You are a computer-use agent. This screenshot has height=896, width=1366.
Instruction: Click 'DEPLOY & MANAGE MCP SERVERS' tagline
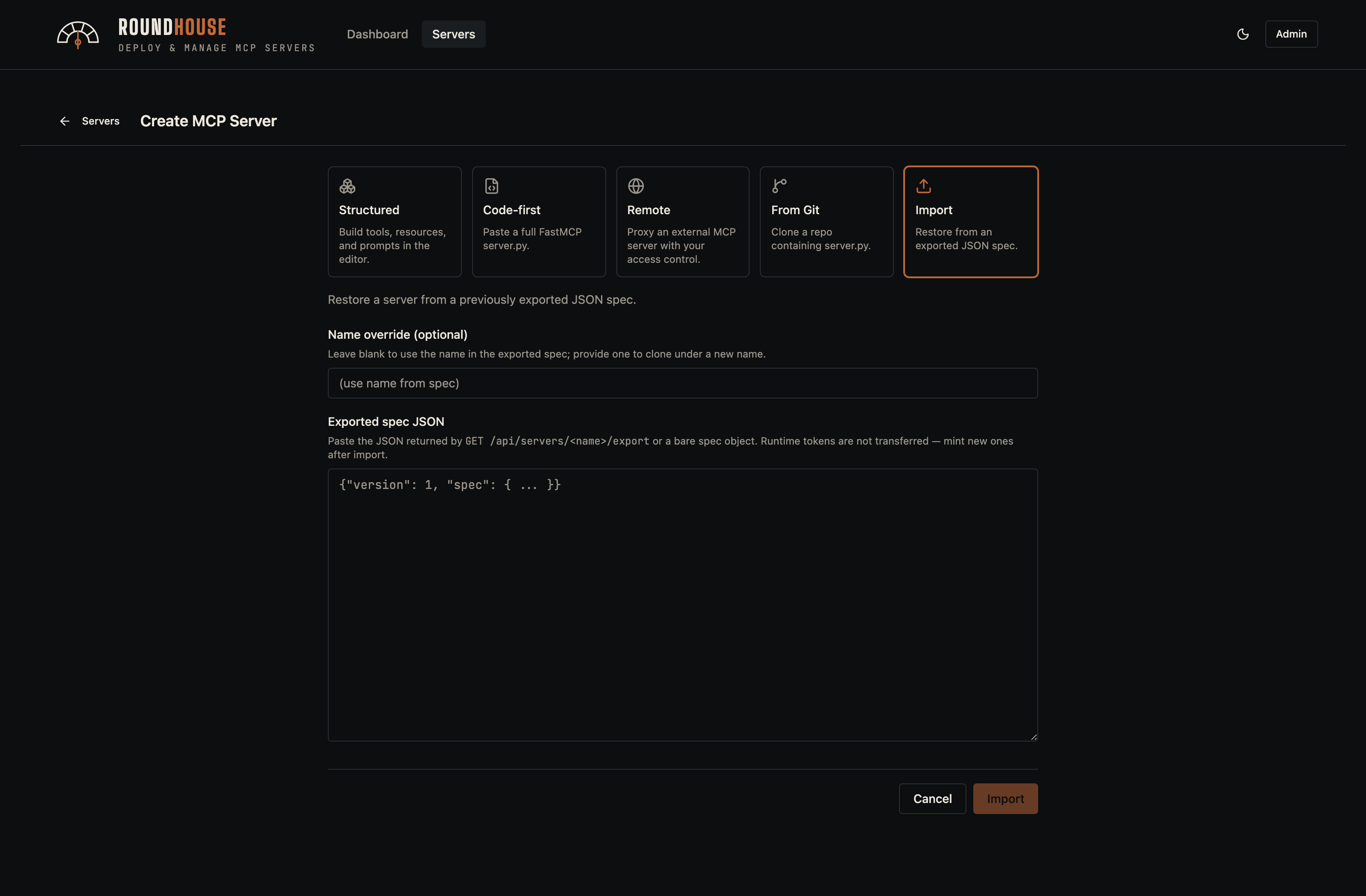click(217, 48)
